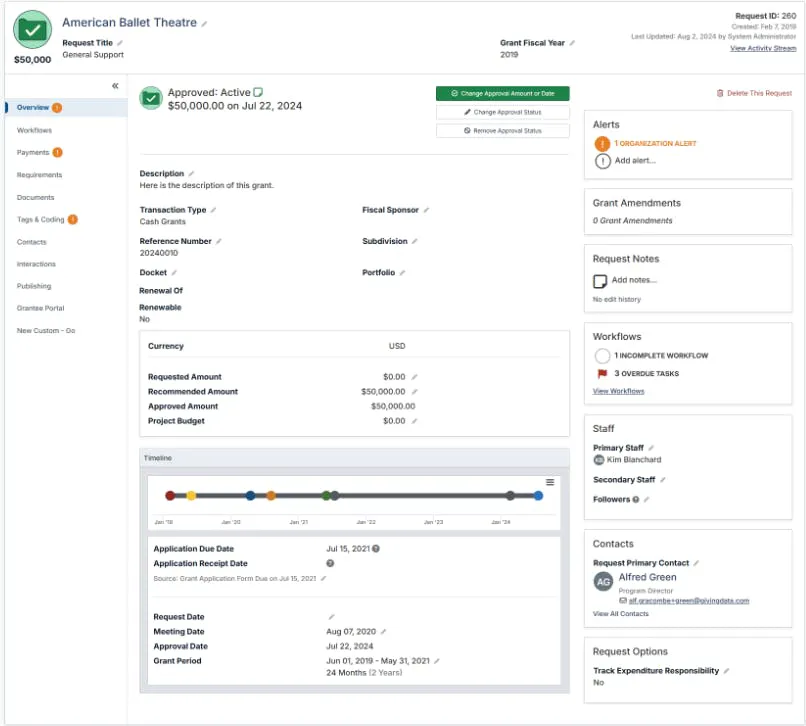
Task: Show help for Followers
Action: tap(636, 499)
